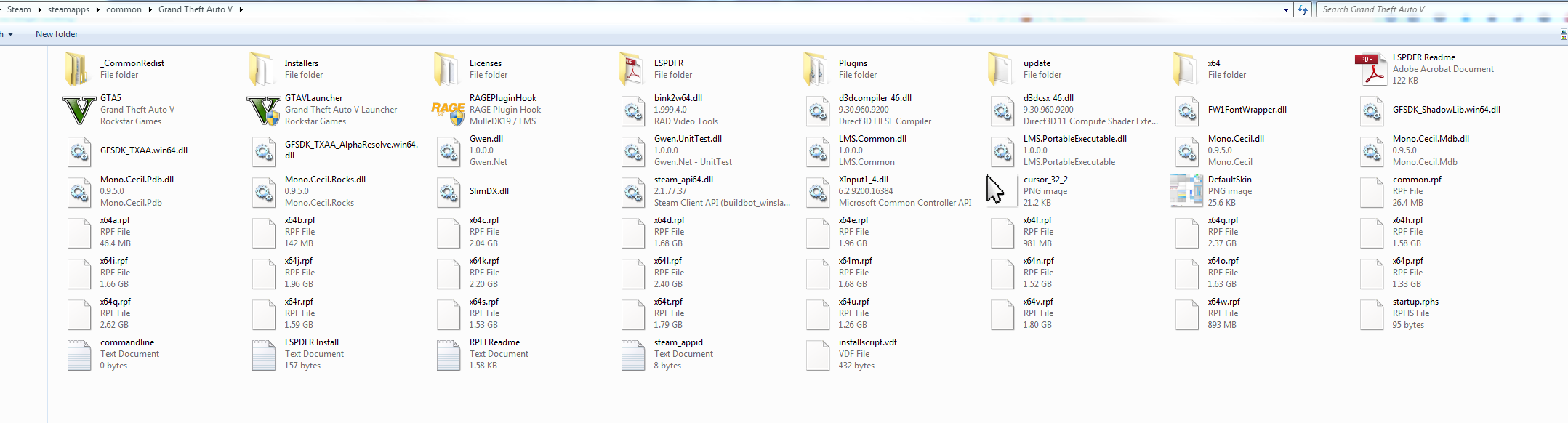Open the update folder icon
The height and width of the screenshot is (423, 1568).
(x=1000, y=69)
